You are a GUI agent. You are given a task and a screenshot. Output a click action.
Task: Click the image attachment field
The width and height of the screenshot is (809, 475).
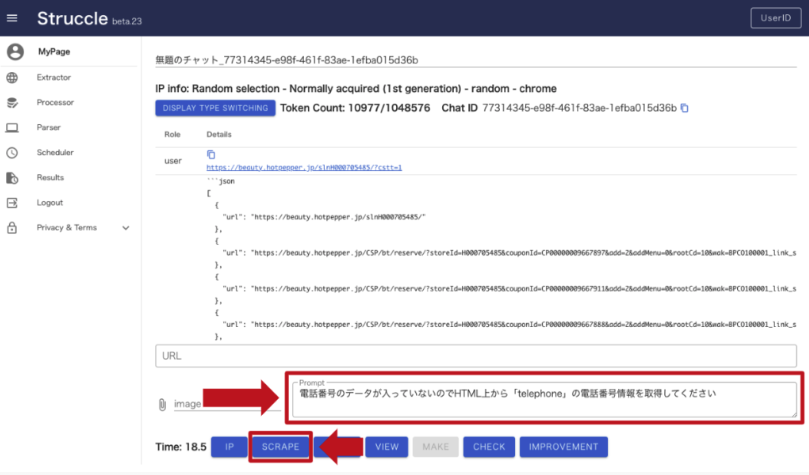pos(227,404)
